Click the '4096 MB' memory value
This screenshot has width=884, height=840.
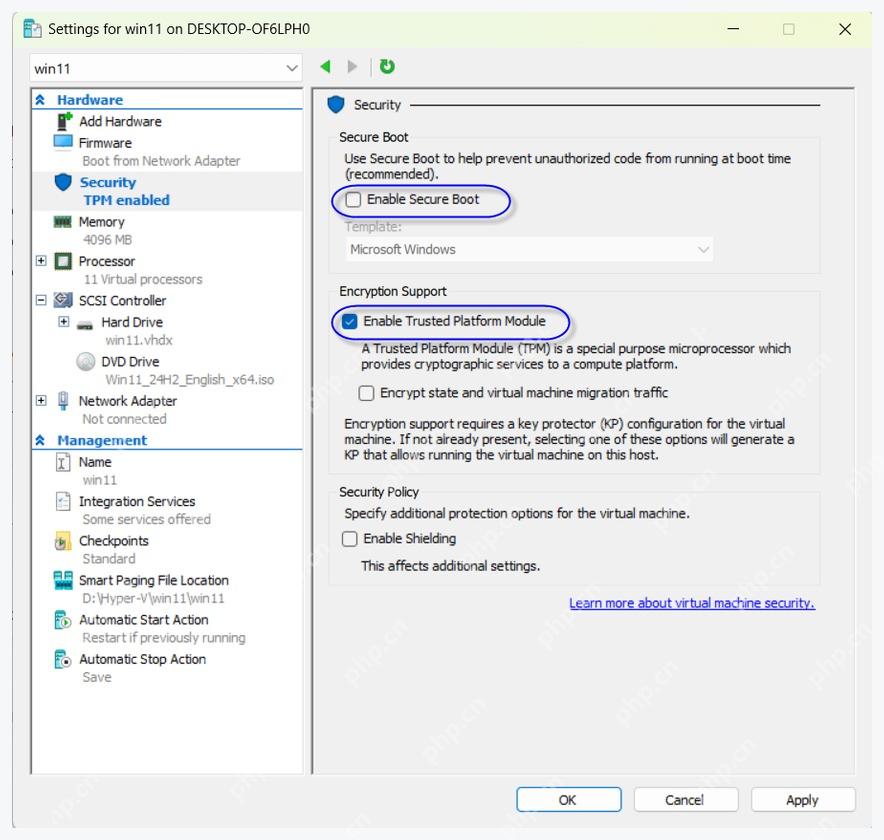pos(107,240)
